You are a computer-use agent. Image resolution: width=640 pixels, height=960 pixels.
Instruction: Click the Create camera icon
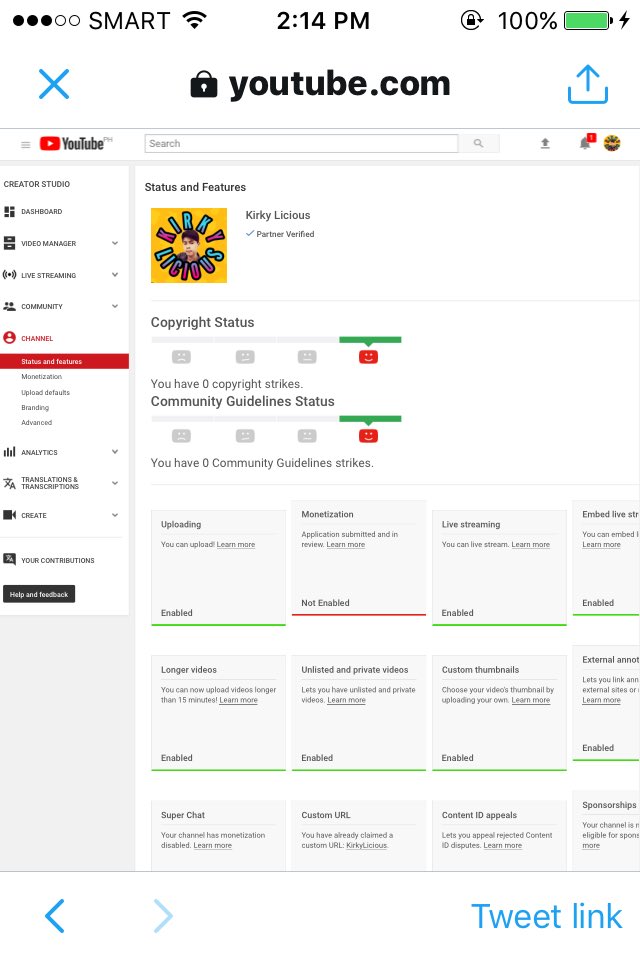9,515
